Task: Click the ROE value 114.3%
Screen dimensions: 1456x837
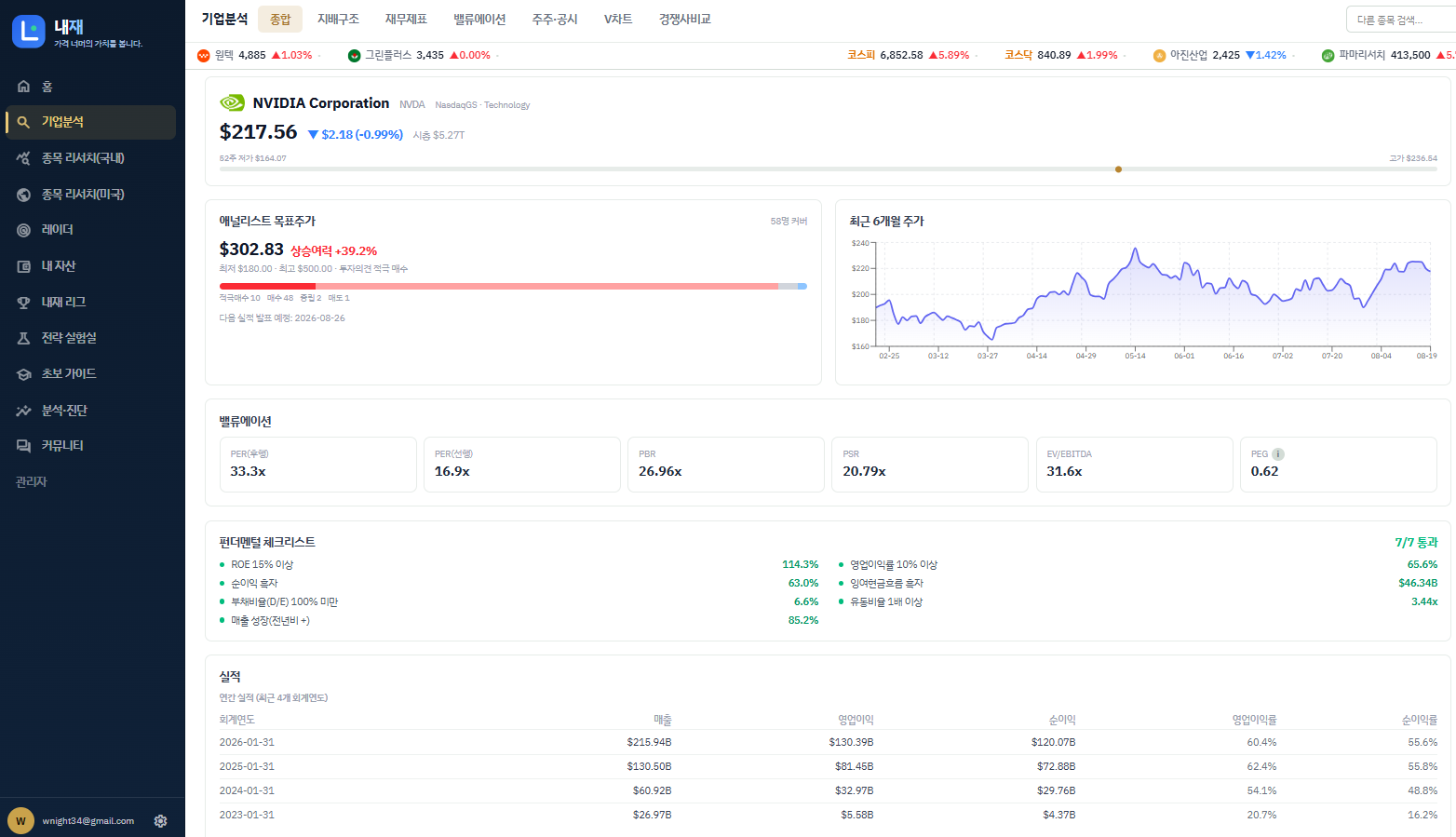Action: tap(801, 565)
